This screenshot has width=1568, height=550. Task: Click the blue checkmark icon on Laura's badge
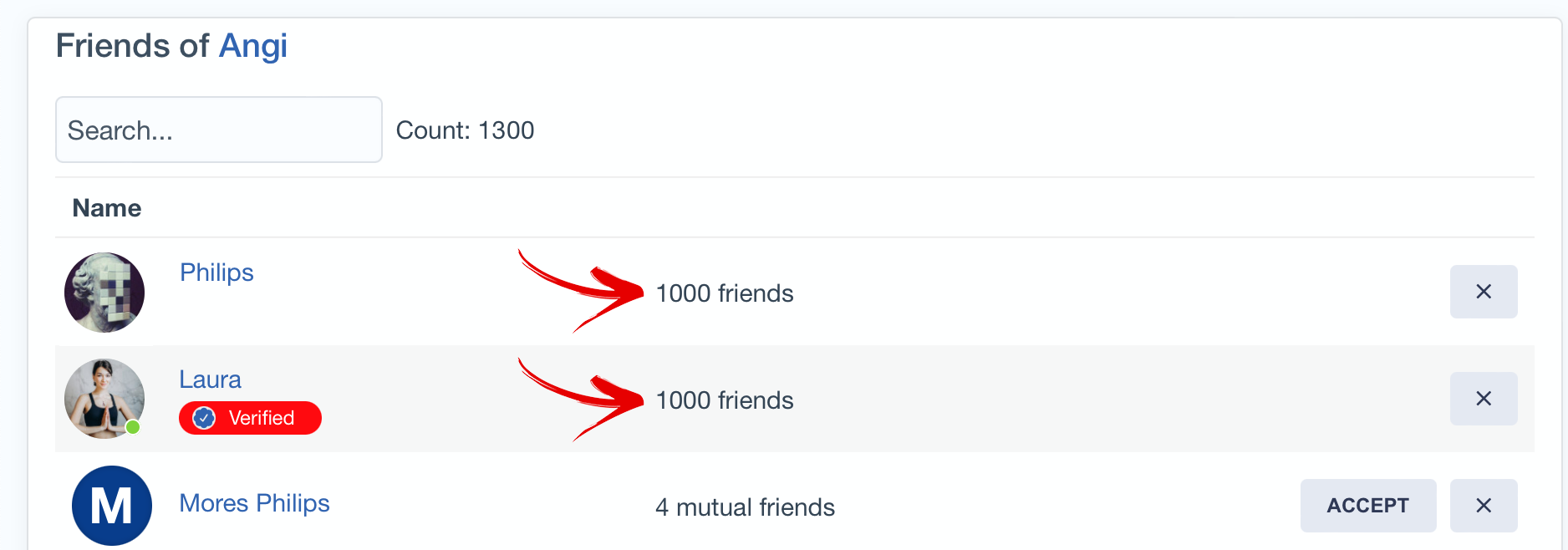pos(204,418)
